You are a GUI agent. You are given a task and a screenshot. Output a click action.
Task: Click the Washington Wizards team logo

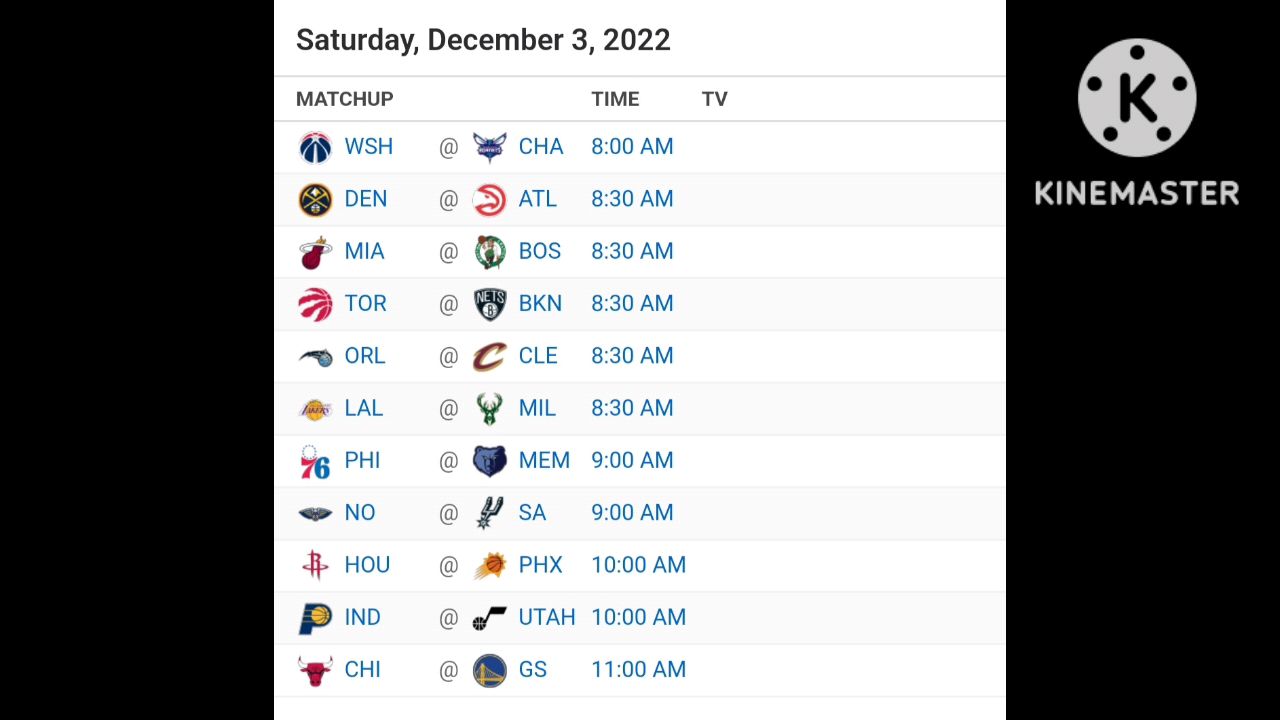tap(315, 147)
